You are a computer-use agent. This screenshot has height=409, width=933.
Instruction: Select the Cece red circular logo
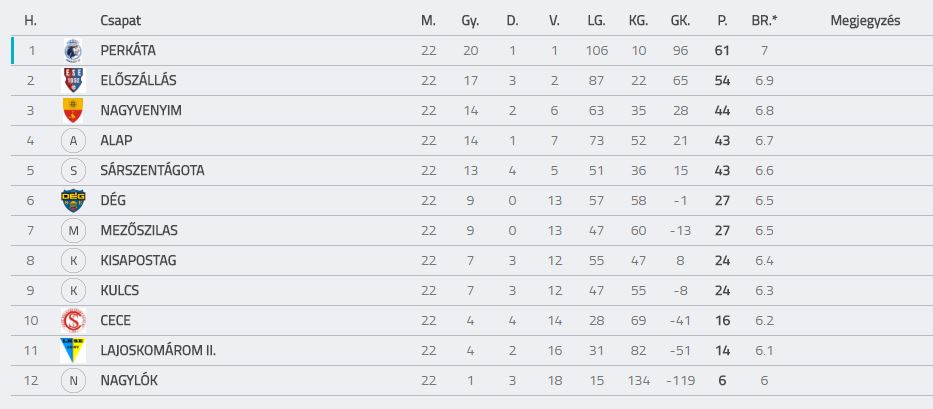click(x=73, y=320)
